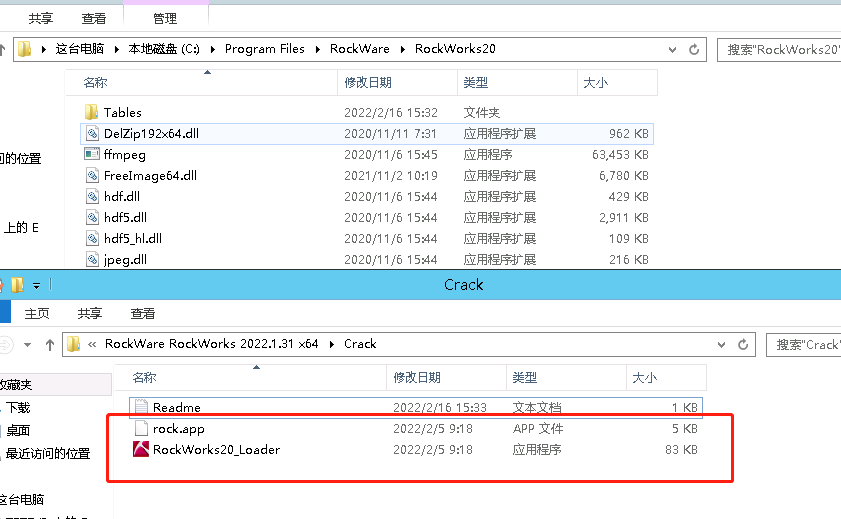Navigate to RockWare in breadcrumb

click(x=359, y=49)
